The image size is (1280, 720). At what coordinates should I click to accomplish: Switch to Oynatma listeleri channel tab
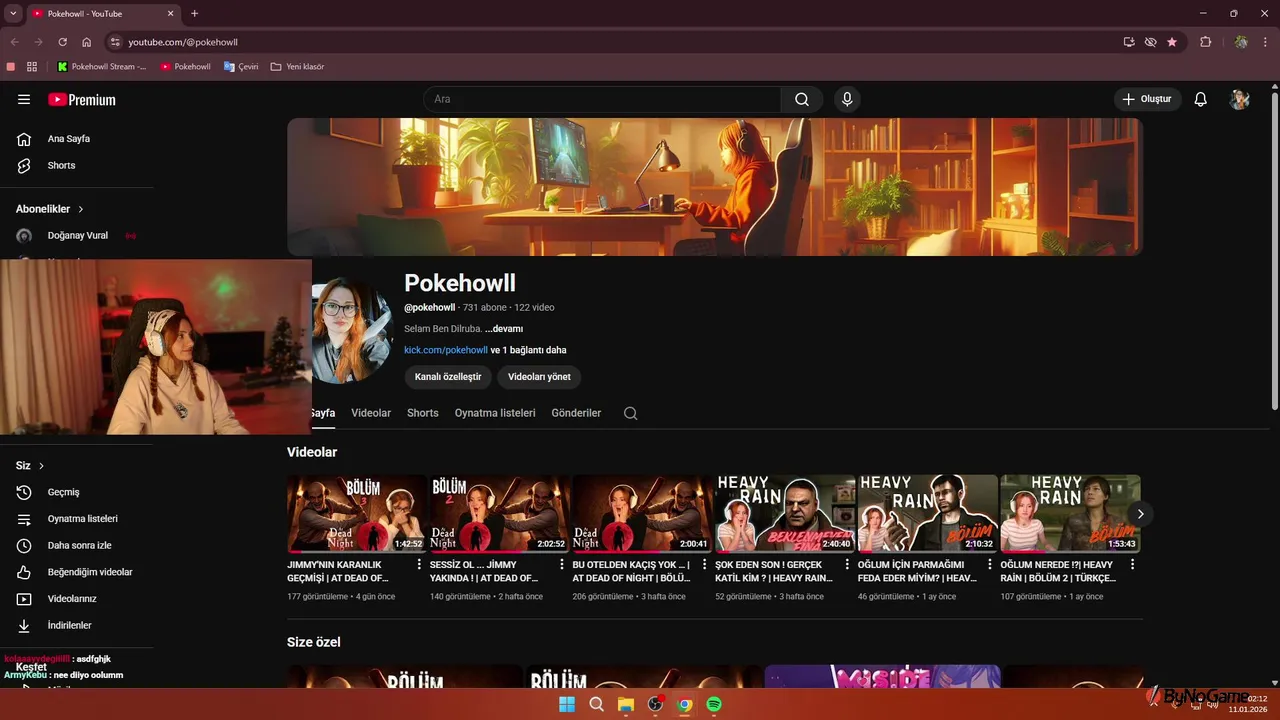(x=495, y=413)
